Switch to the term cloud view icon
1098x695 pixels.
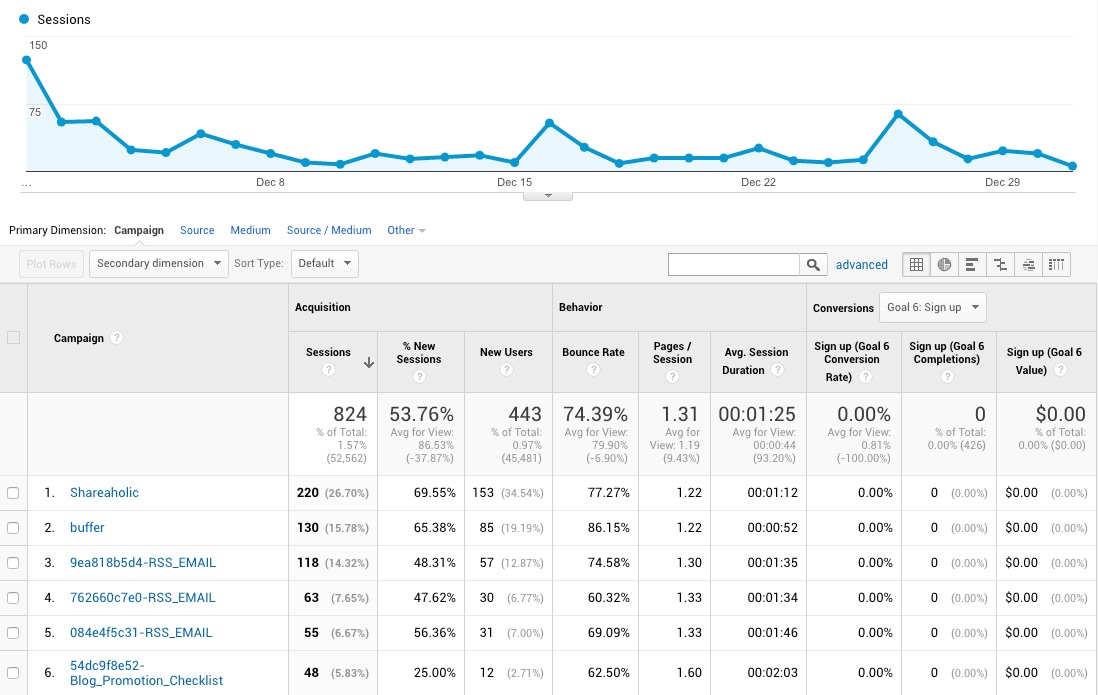tap(1028, 264)
